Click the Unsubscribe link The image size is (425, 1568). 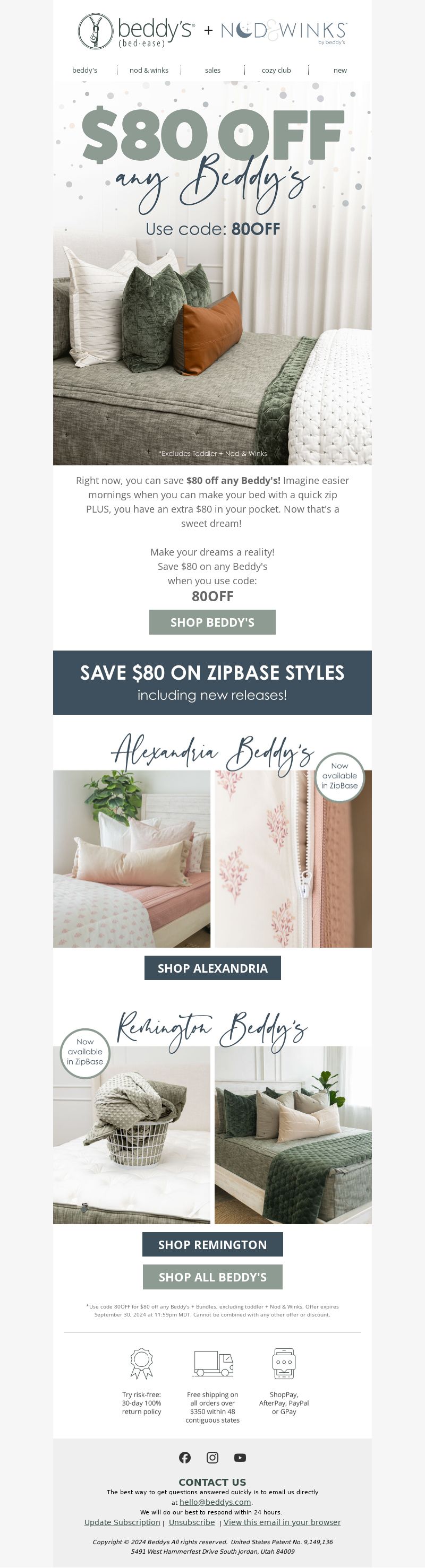(191, 1522)
